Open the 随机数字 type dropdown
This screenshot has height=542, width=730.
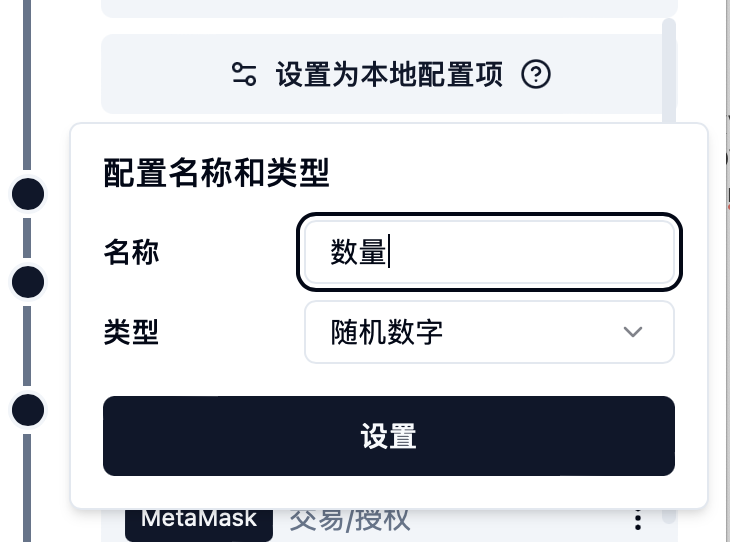489,332
